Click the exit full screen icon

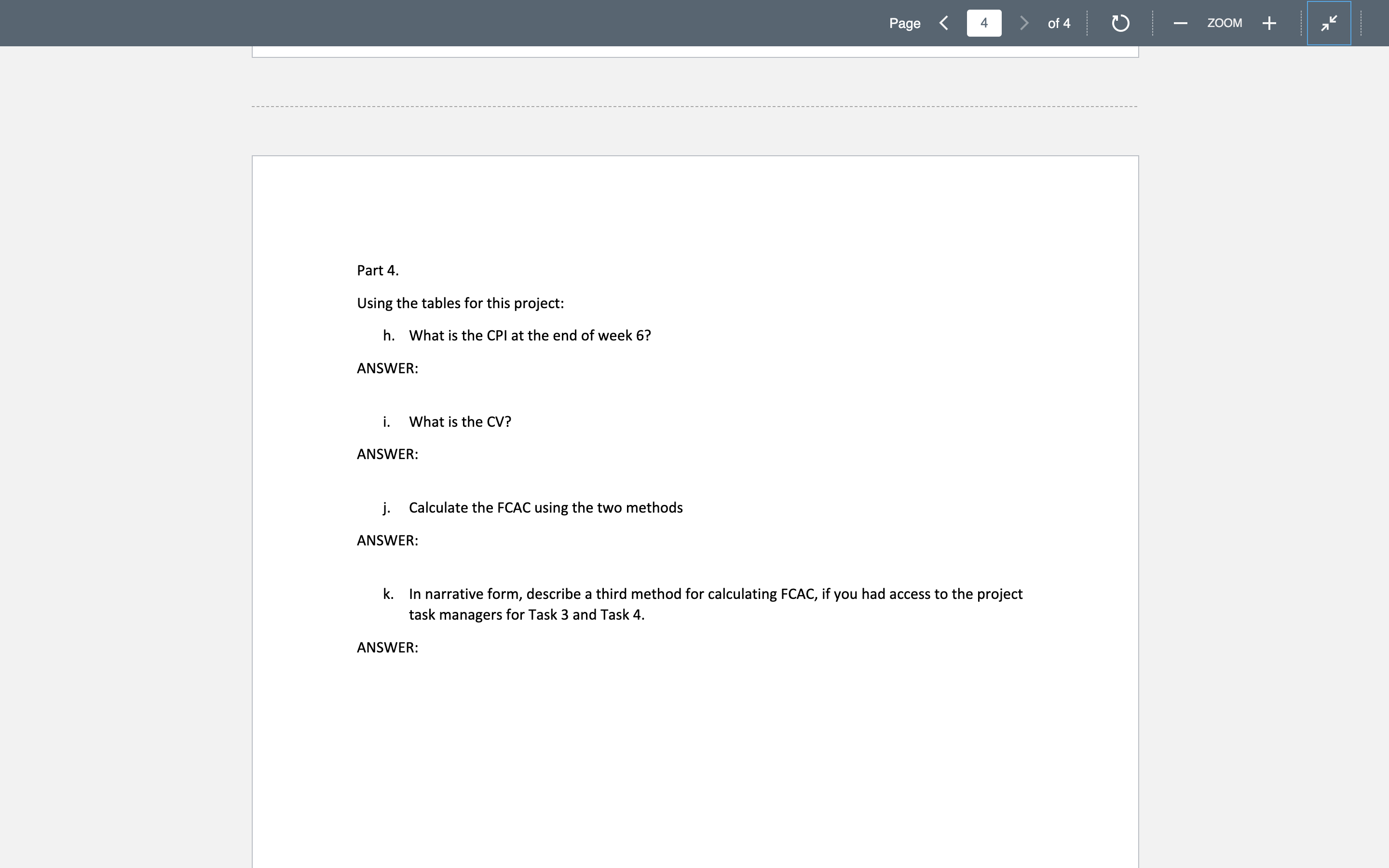1329,24
